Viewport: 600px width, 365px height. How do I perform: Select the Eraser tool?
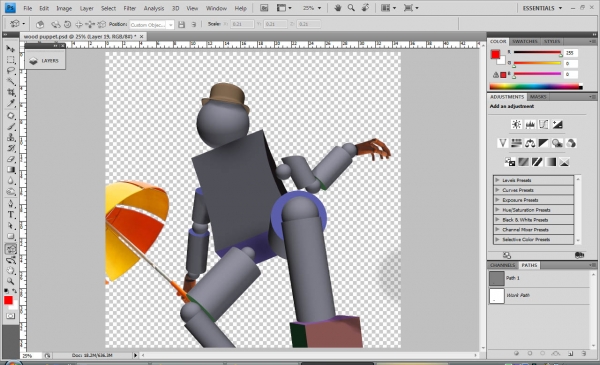10,159
